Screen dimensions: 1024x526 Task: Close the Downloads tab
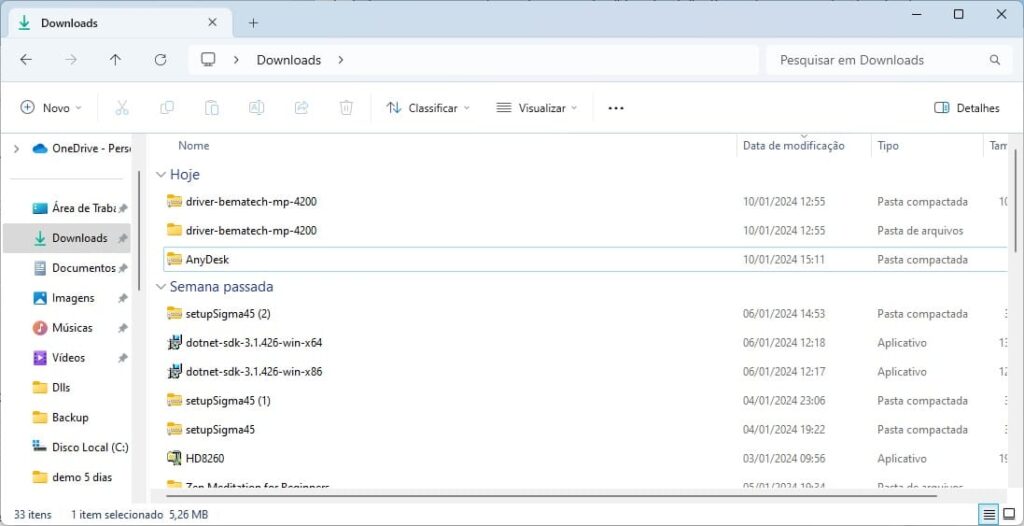pos(212,23)
